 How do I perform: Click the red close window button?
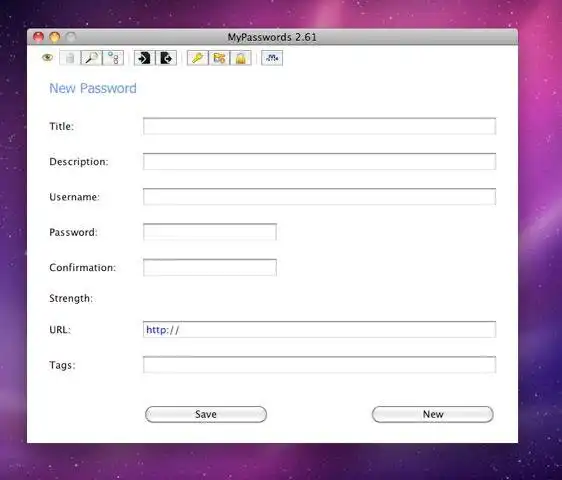pos(38,37)
